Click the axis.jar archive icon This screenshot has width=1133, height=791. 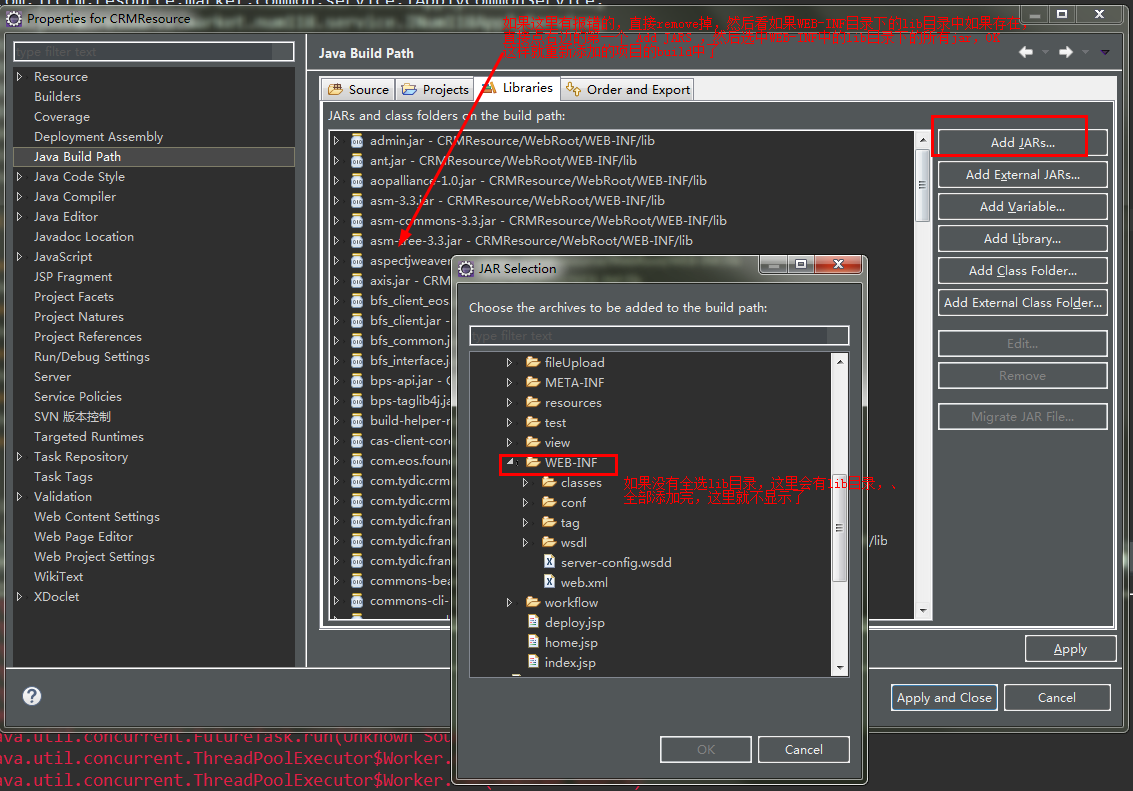tap(357, 281)
